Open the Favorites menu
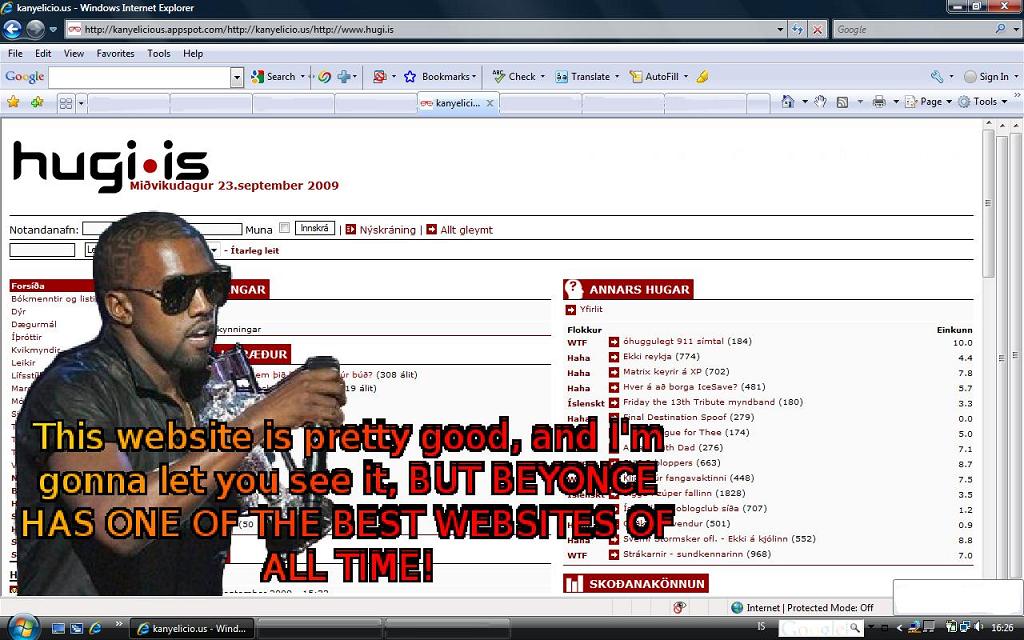Image resolution: width=1024 pixels, height=640 pixels. coord(116,54)
